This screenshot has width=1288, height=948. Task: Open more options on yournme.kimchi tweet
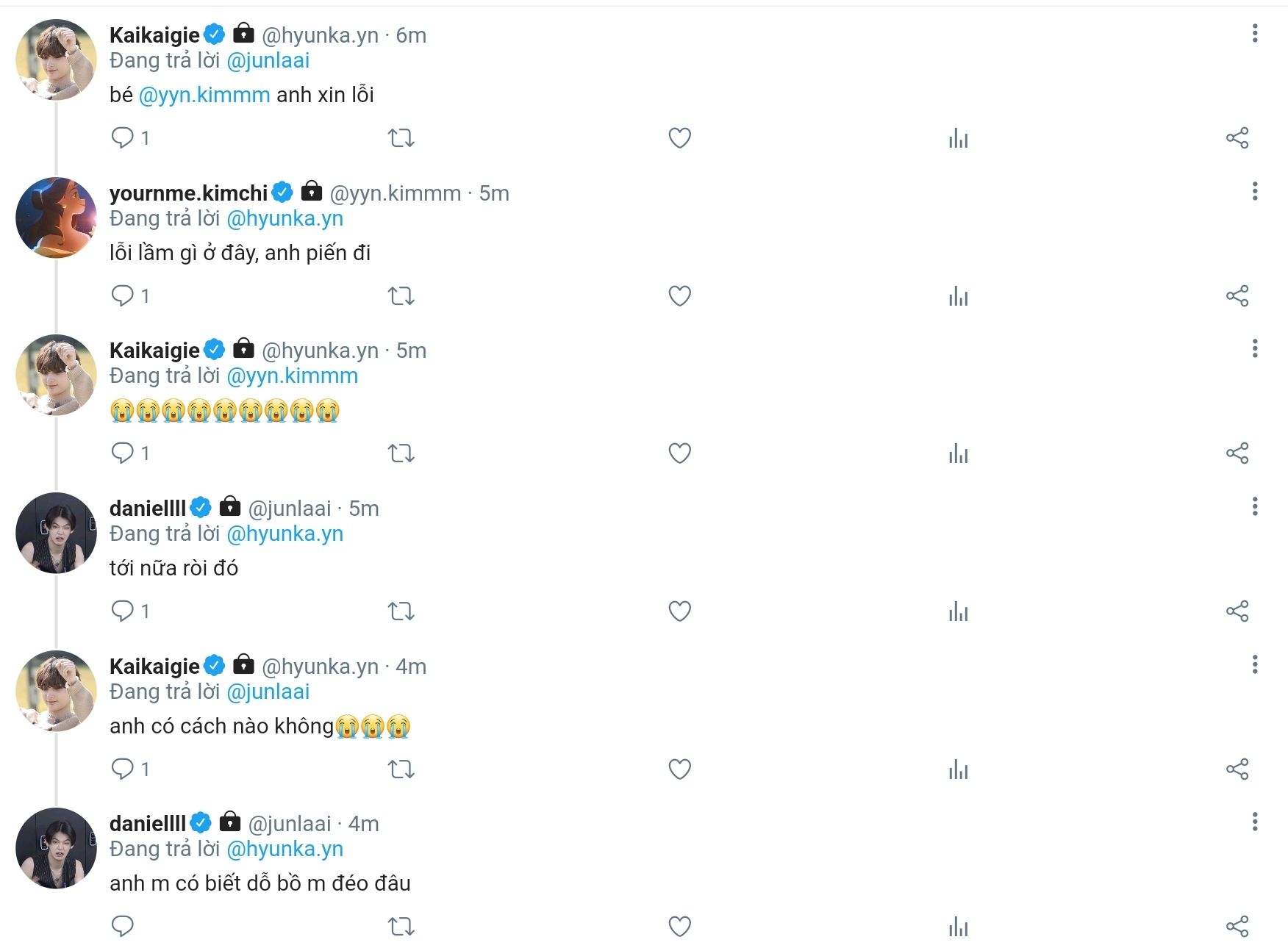(1255, 191)
